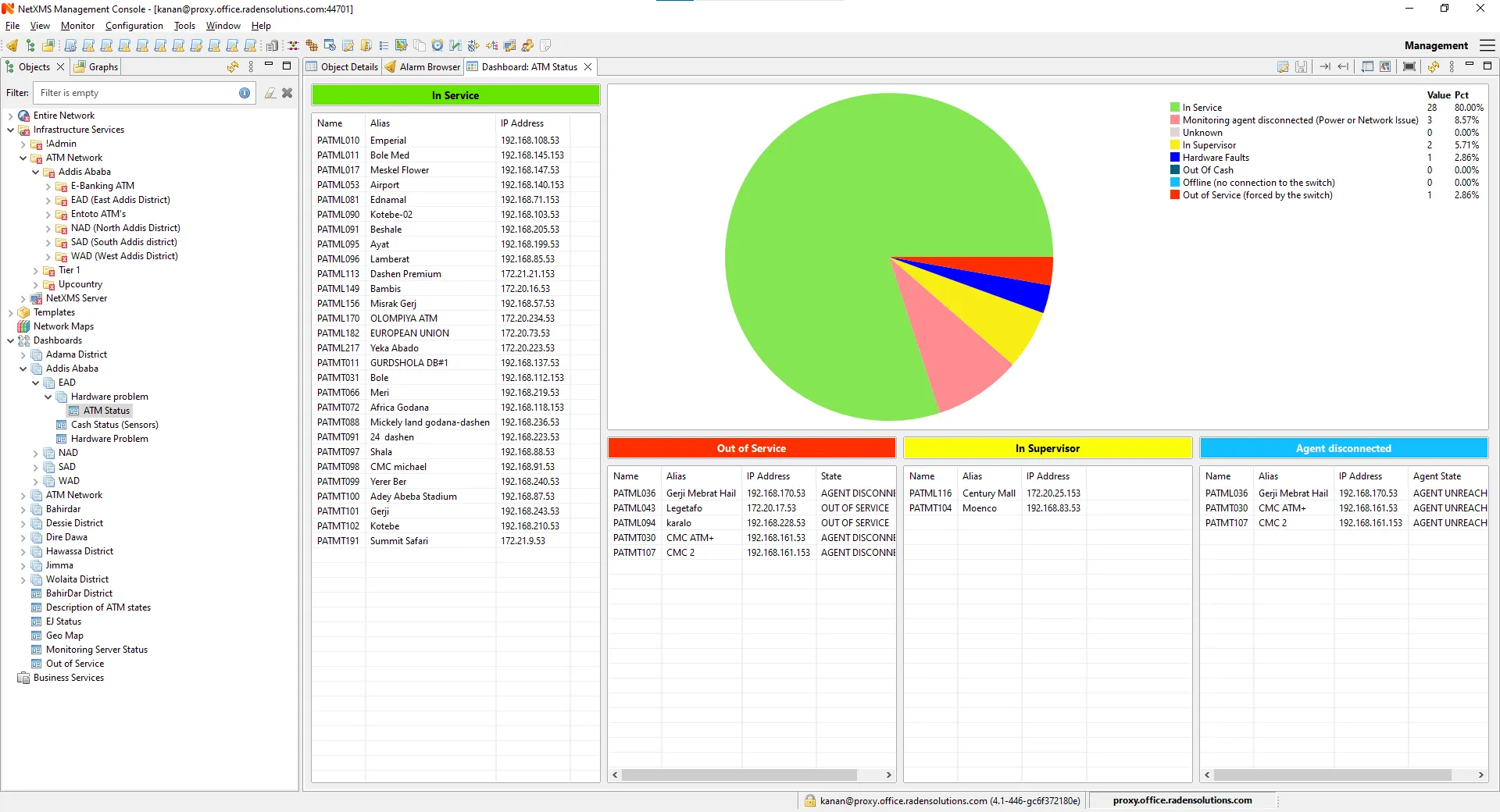Close the ATM Status dashboard tab
Image resolution: width=1500 pixels, height=812 pixels.
click(588, 67)
